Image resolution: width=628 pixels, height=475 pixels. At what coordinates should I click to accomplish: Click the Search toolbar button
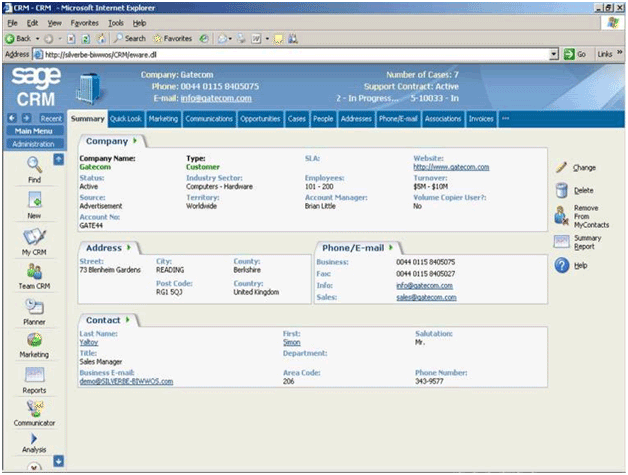click(x=130, y=38)
